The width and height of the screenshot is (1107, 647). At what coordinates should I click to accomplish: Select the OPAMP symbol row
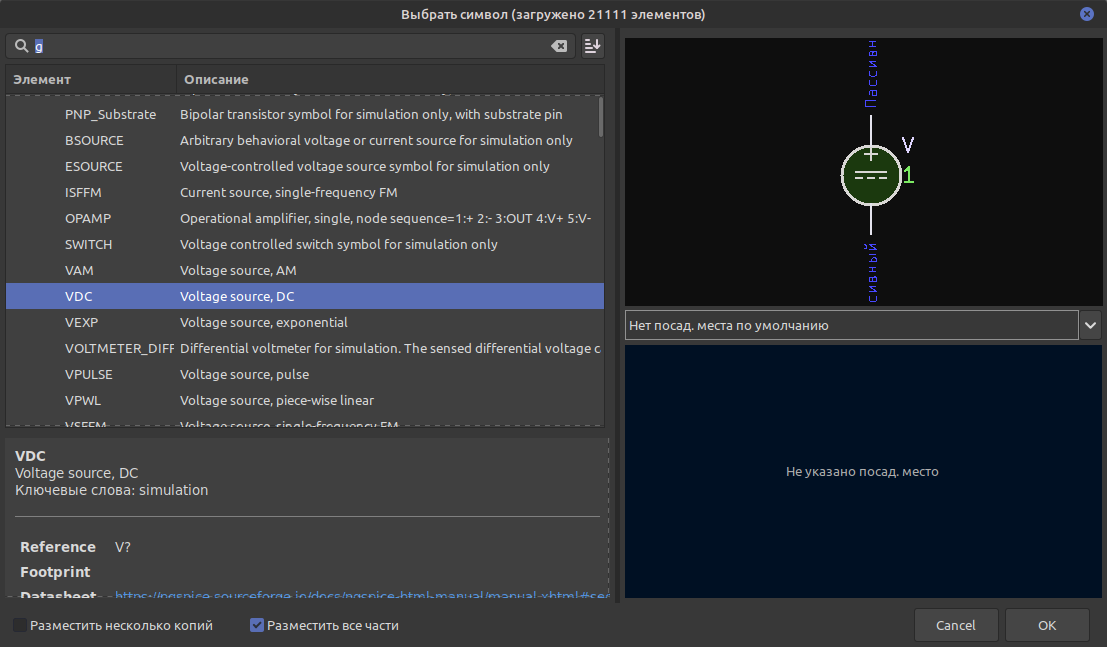click(x=89, y=218)
